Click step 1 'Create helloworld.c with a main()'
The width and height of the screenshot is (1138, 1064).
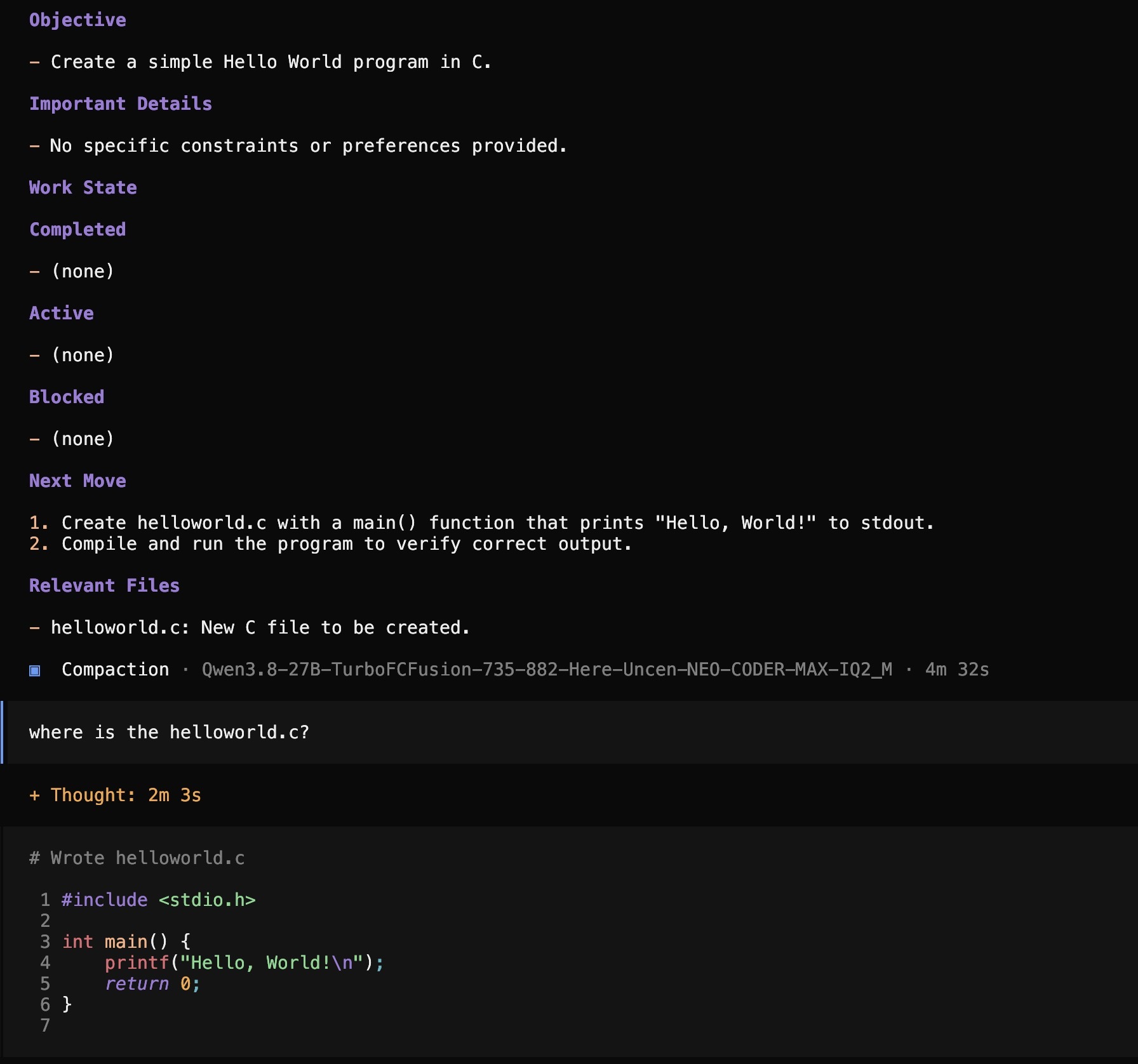481,523
